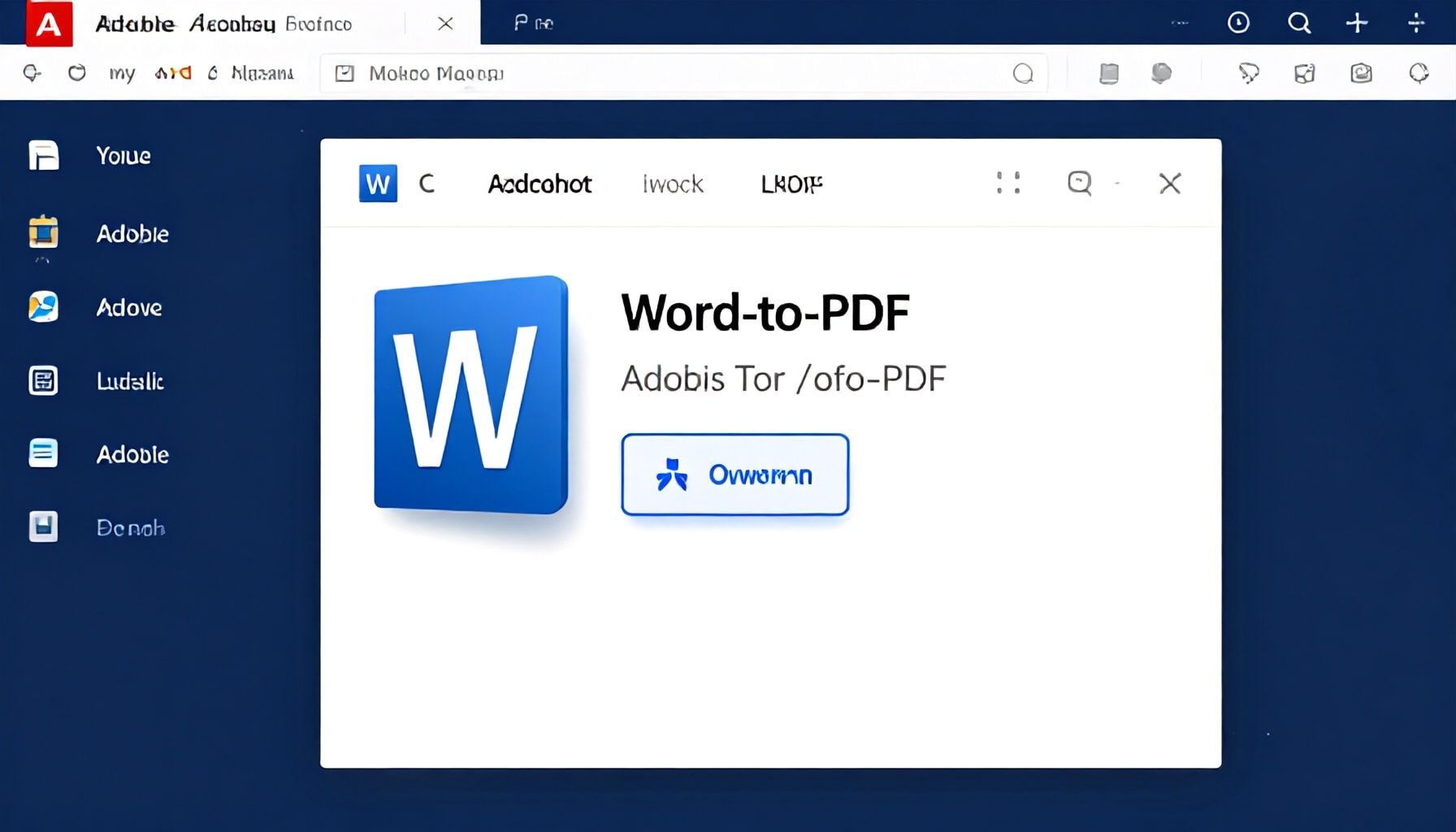Image resolution: width=1456 pixels, height=832 pixels.
Task: Click the last circular icon in the toolbar
Action: [x=1419, y=74]
